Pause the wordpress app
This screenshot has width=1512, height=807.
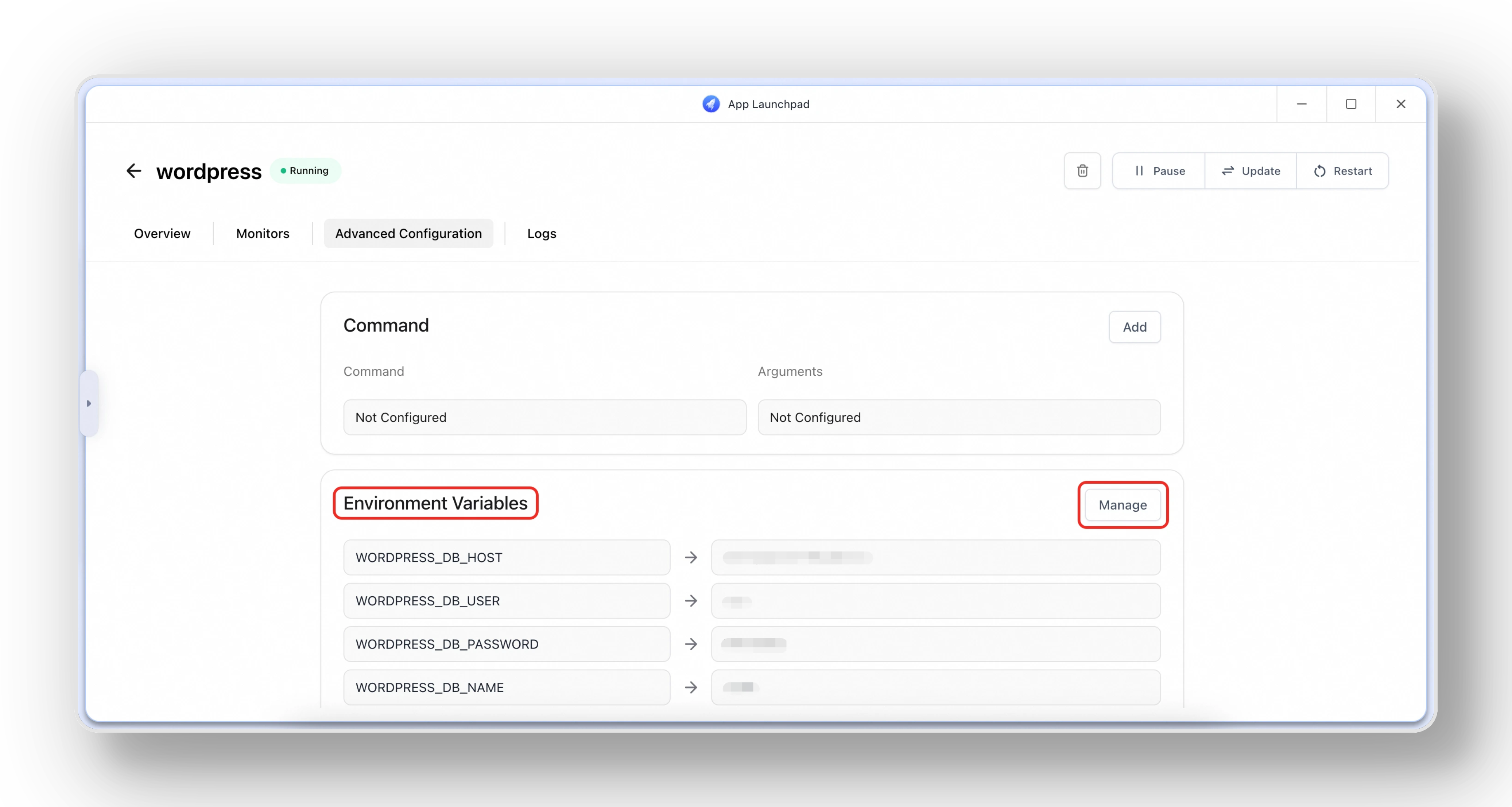pos(1159,171)
